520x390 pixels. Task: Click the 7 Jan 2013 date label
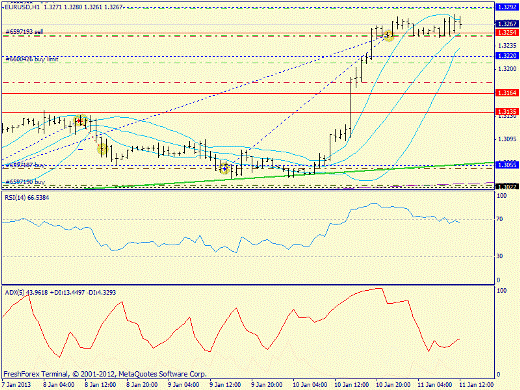(17, 385)
